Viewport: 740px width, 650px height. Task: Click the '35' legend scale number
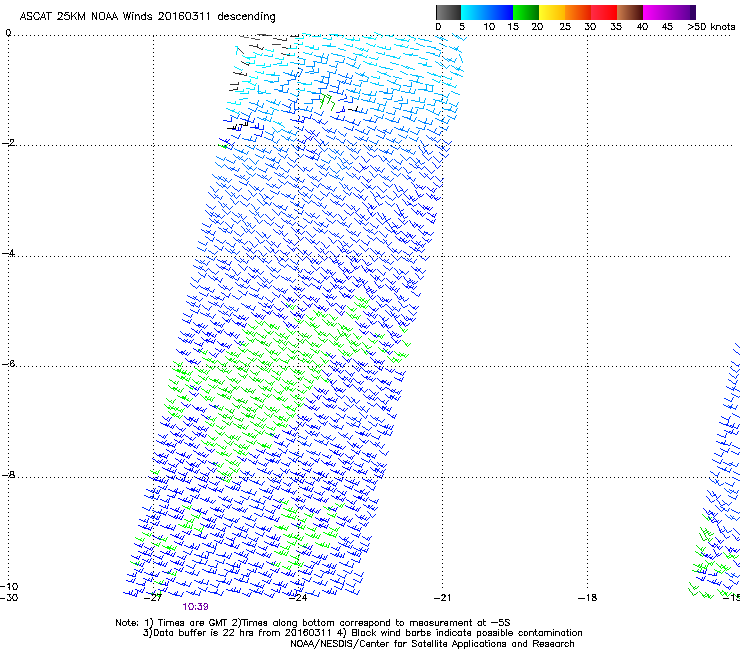pos(616,26)
